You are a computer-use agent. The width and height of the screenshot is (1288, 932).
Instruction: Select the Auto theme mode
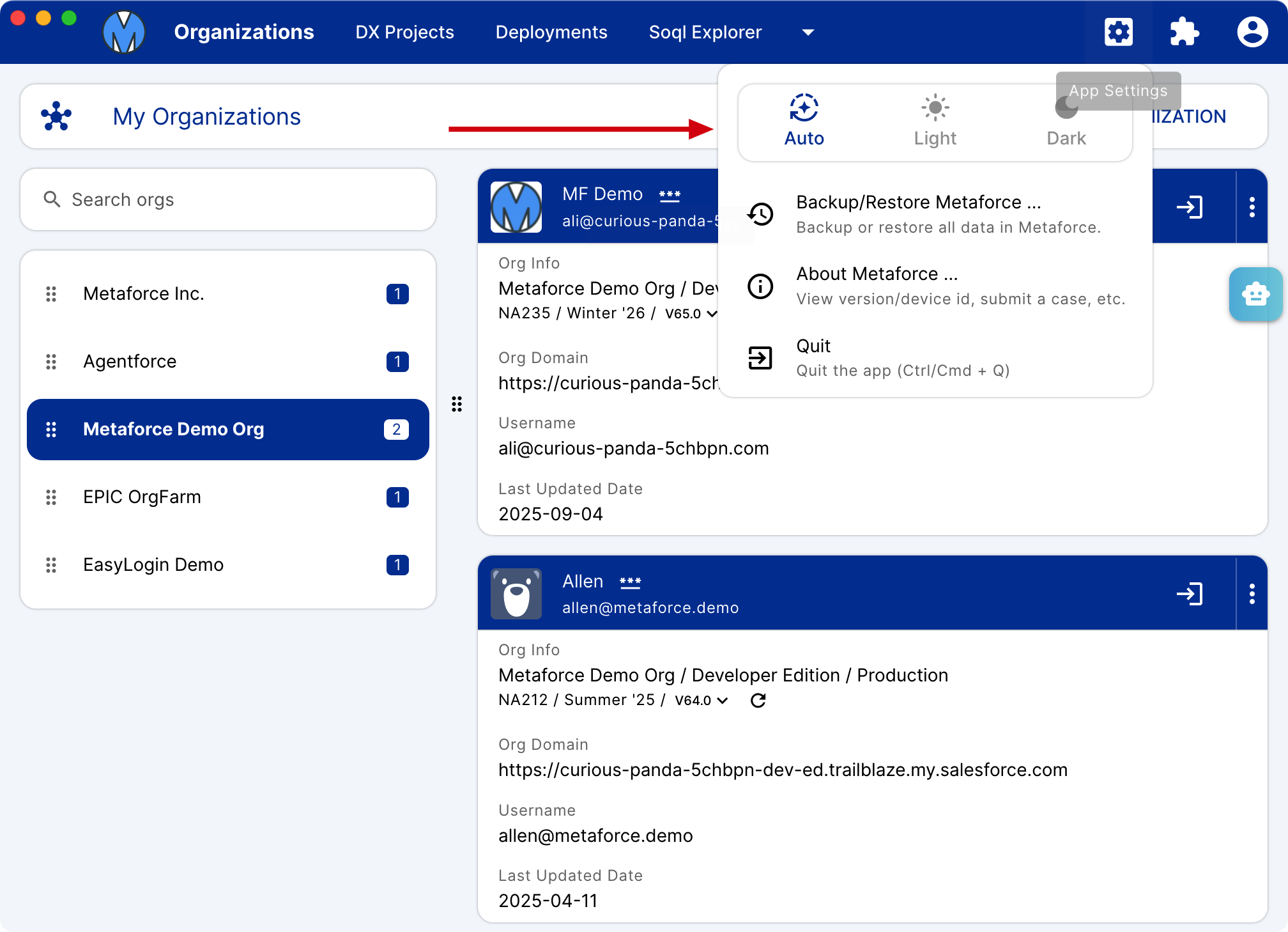tap(804, 121)
